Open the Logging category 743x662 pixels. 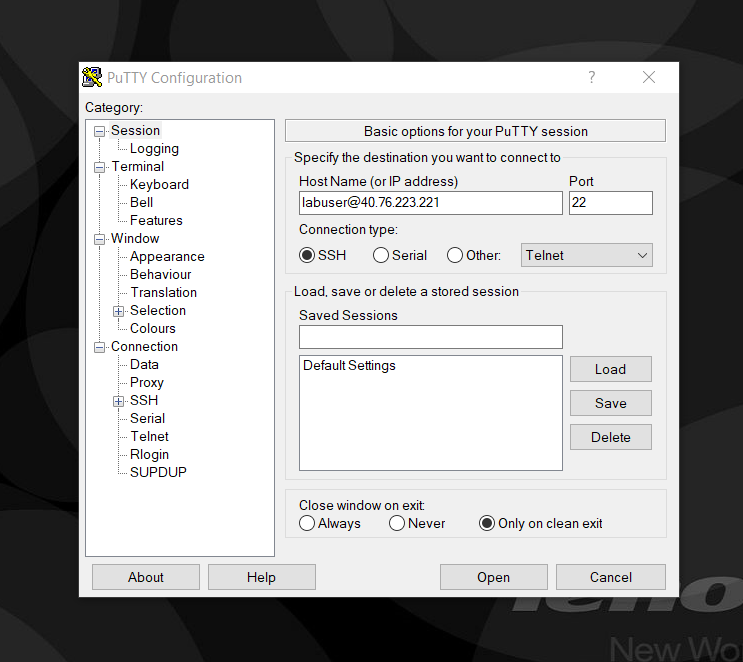[x=154, y=149]
